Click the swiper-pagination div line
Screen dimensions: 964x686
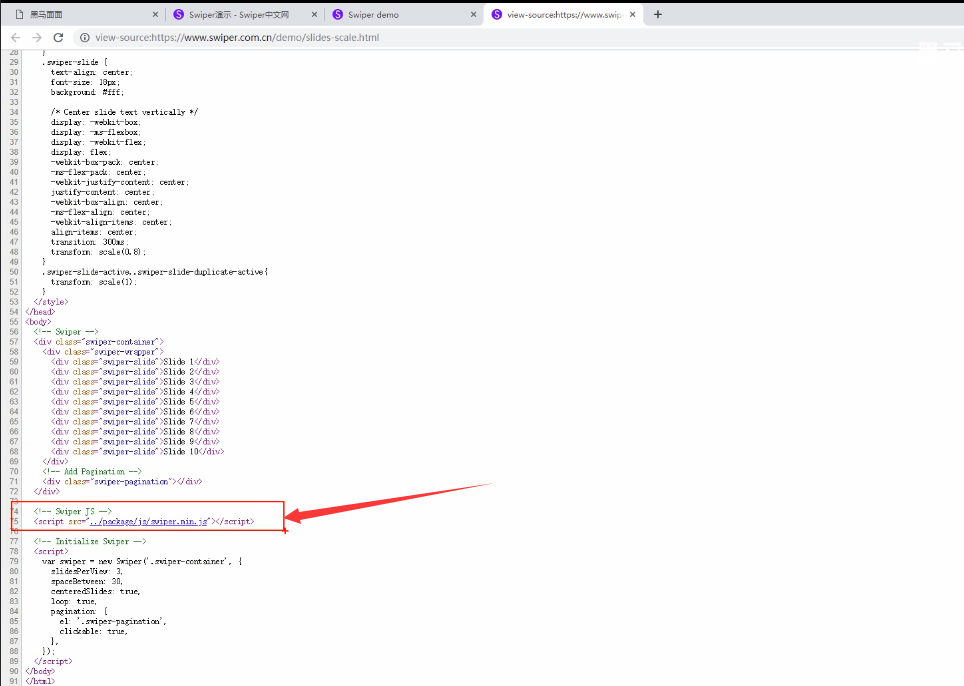pyautogui.click(x=122, y=482)
